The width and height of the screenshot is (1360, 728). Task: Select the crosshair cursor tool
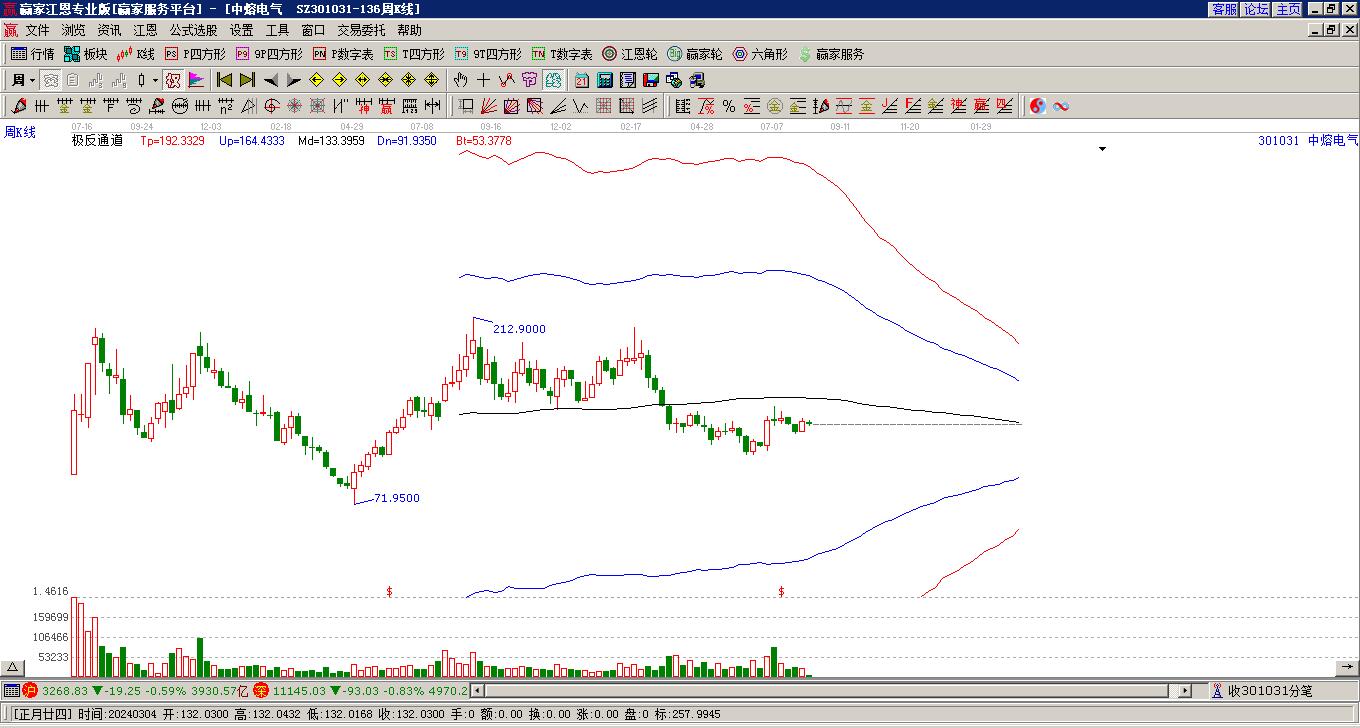point(483,80)
